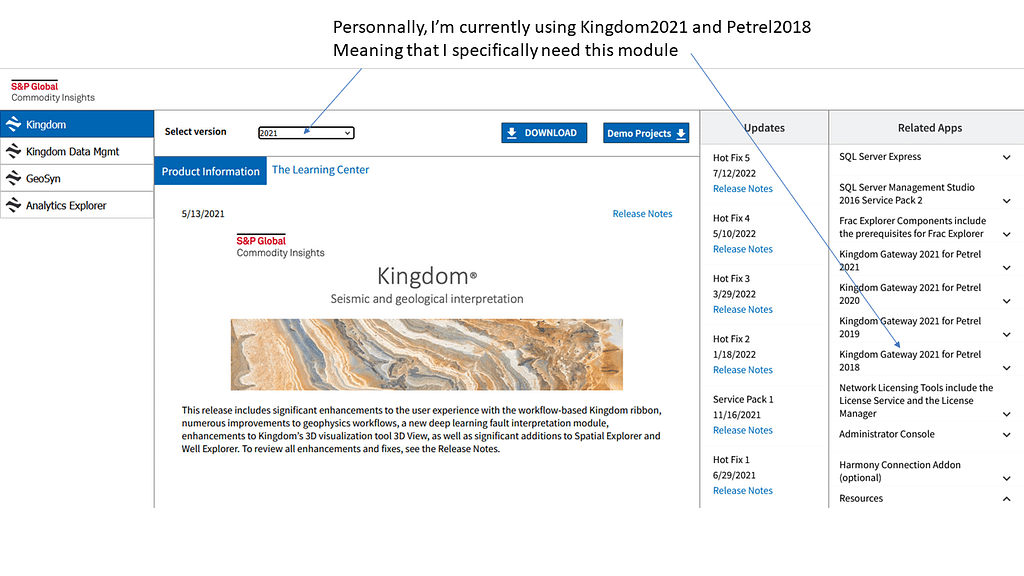Image resolution: width=1024 pixels, height=576 pixels.
Task: Click the Kingdom Data Mgmt sidebar icon
Action: [13, 151]
